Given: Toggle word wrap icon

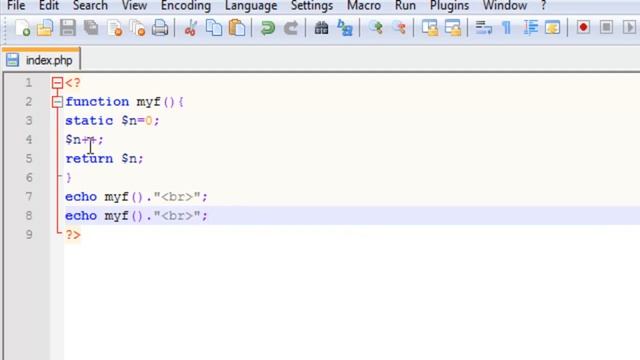Looking at the screenshot, I should pyautogui.click(x=484, y=28).
